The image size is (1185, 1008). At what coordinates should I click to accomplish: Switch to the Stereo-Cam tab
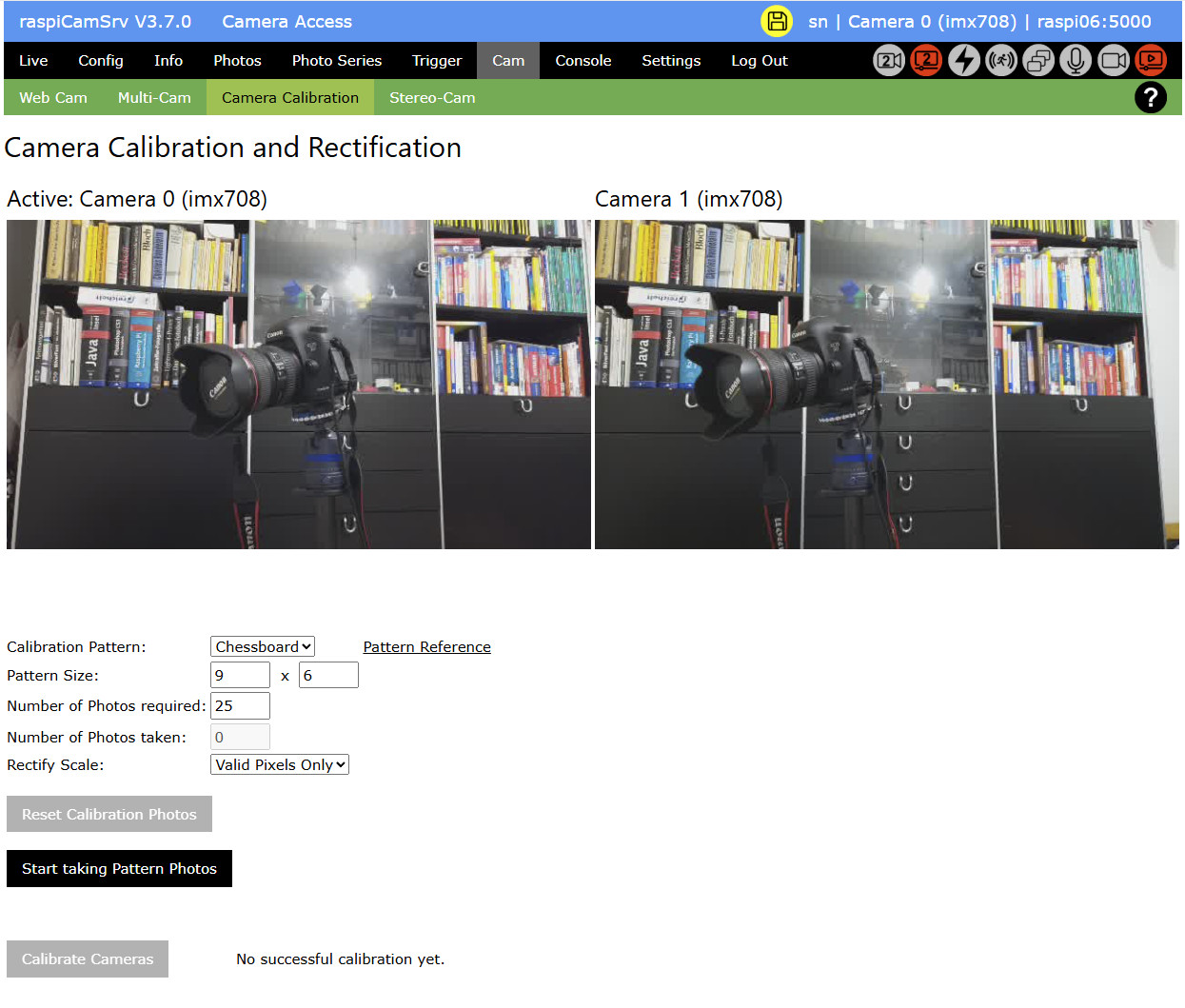(x=432, y=97)
